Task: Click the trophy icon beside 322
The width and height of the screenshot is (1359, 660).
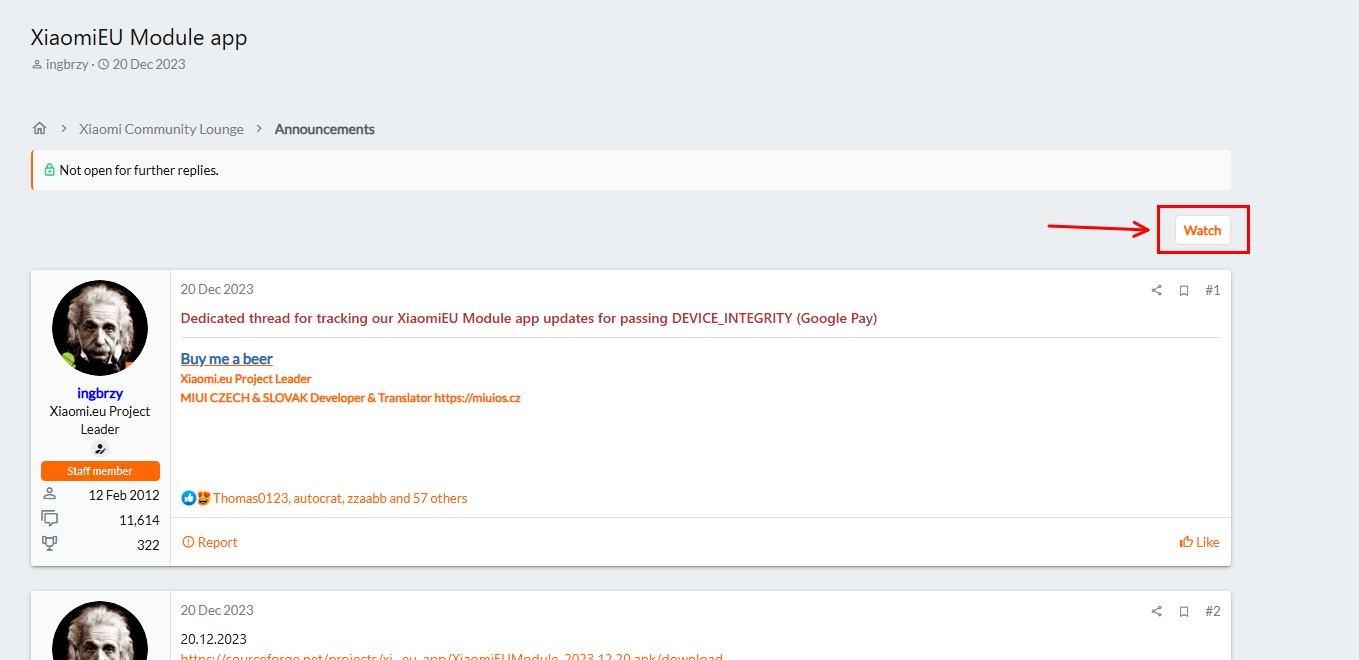Action: pyautogui.click(x=50, y=544)
